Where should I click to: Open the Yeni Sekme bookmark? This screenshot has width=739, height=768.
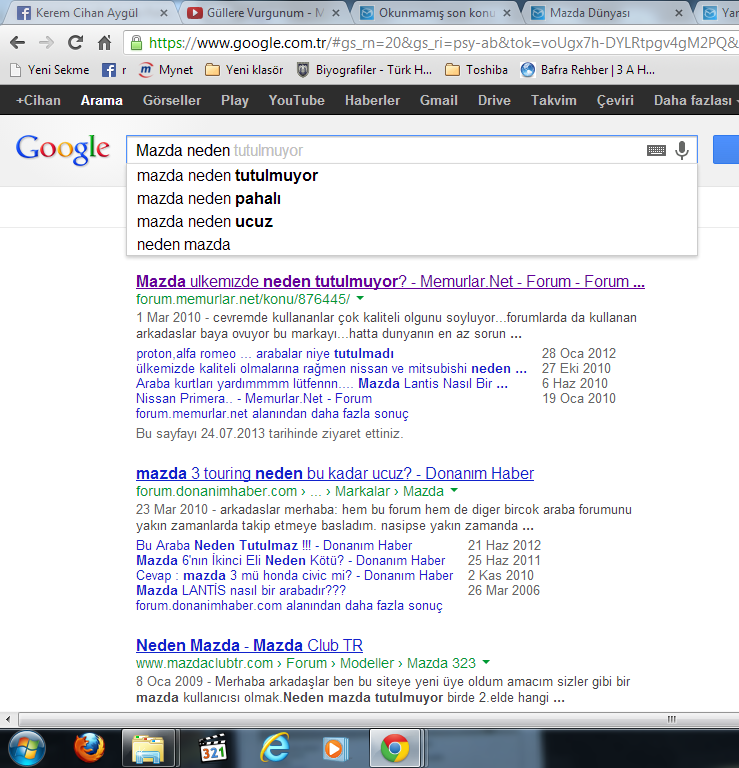pyautogui.click(x=49, y=70)
